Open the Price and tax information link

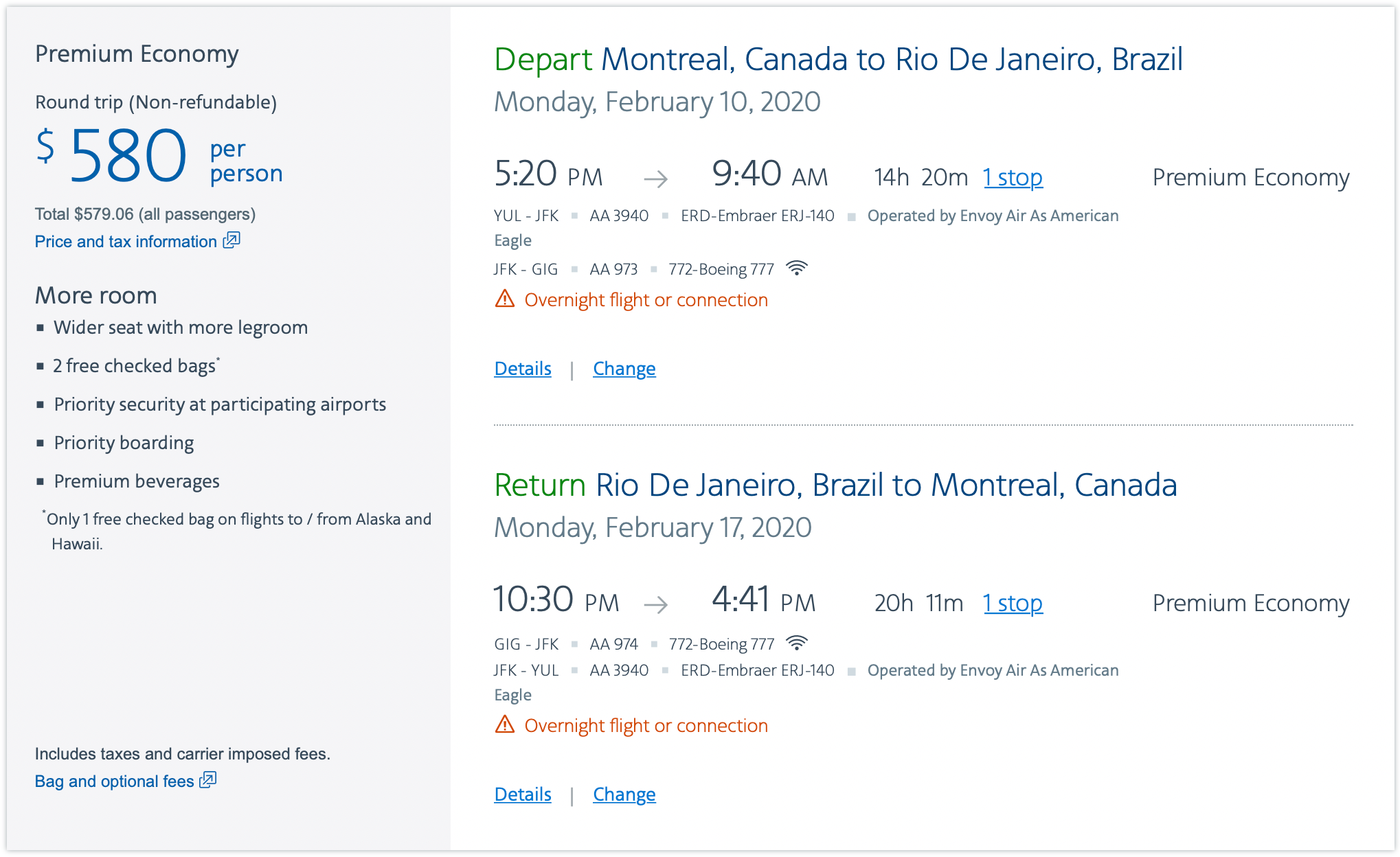point(126,242)
